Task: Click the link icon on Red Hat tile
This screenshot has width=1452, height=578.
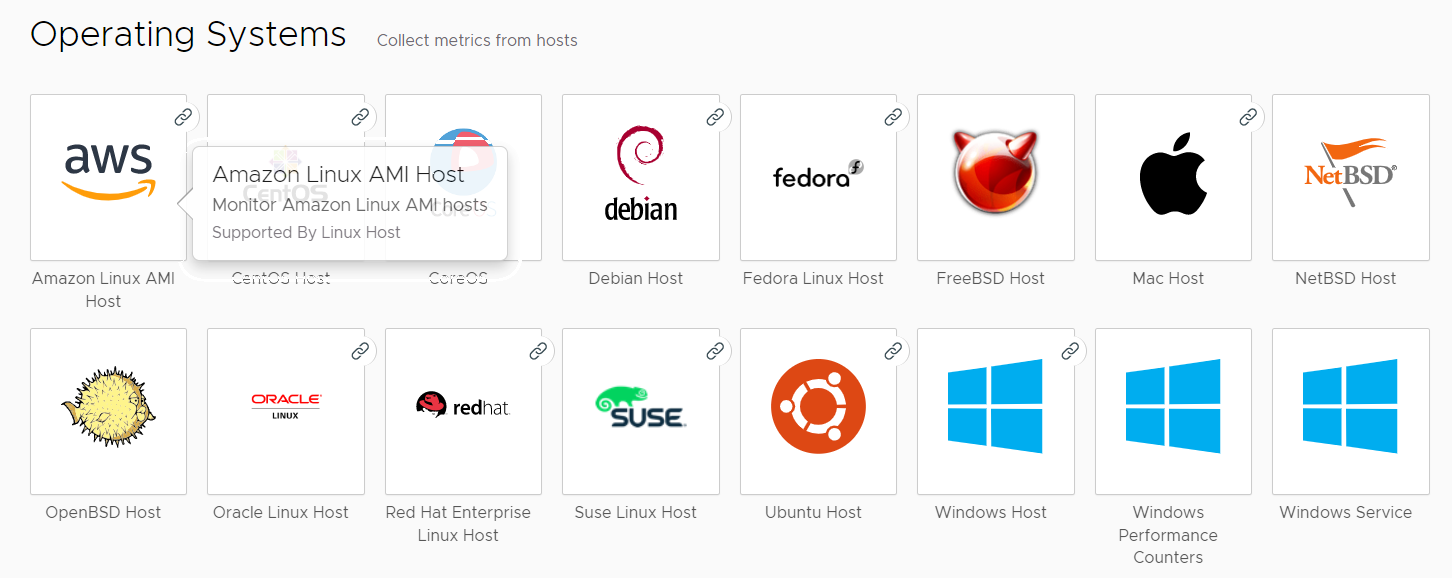Action: pos(538,351)
